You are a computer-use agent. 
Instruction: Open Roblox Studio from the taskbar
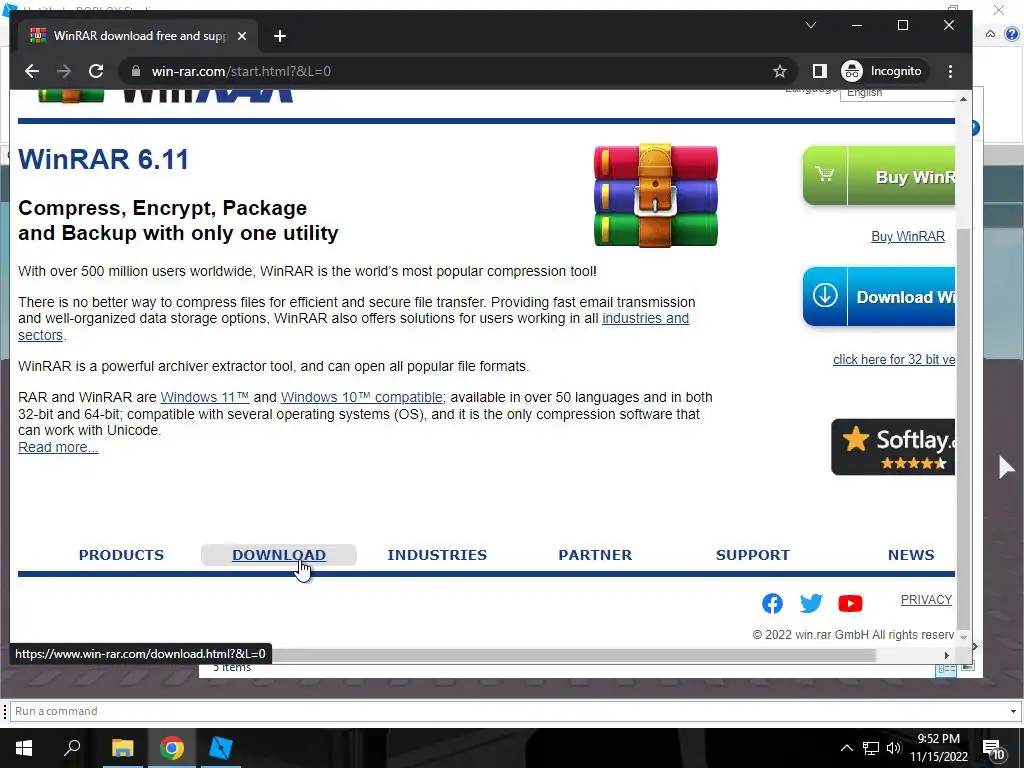click(221, 748)
